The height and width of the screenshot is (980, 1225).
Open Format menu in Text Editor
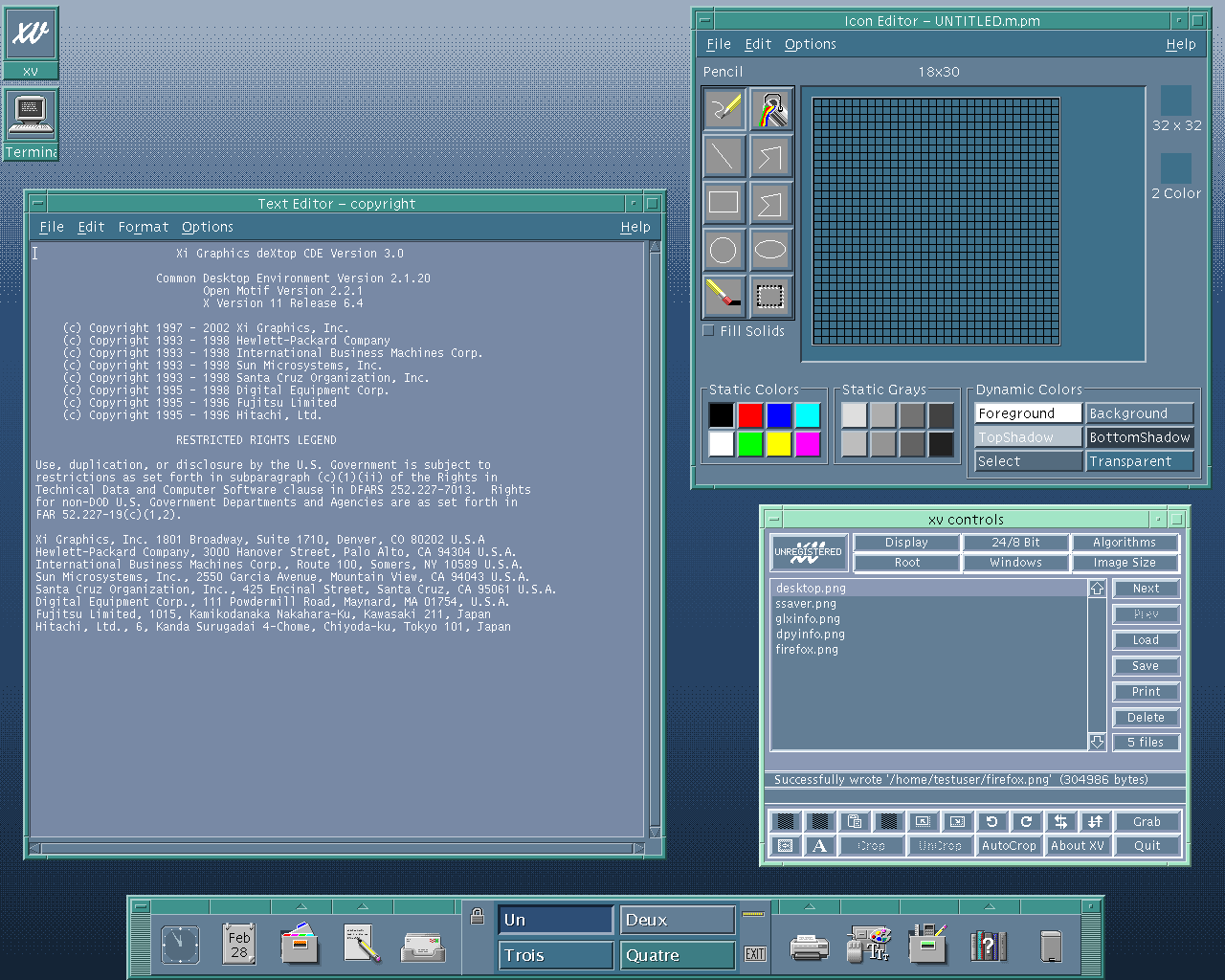tap(143, 227)
